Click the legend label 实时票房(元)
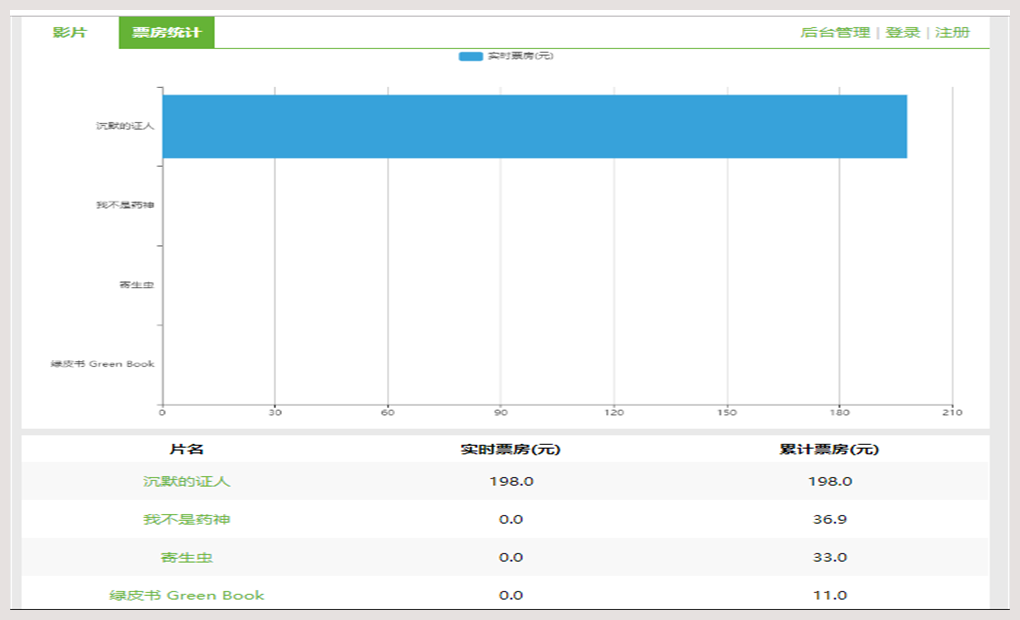 520,56
